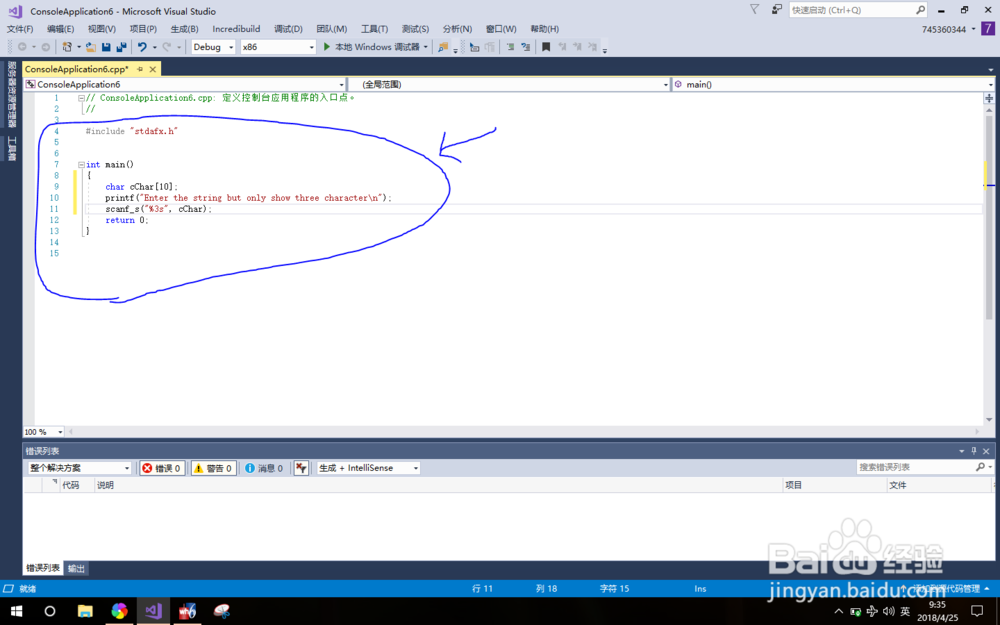Open Cortana circle in the taskbar
Viewport: 1000px width, 625px height.
tap(50, 611)
